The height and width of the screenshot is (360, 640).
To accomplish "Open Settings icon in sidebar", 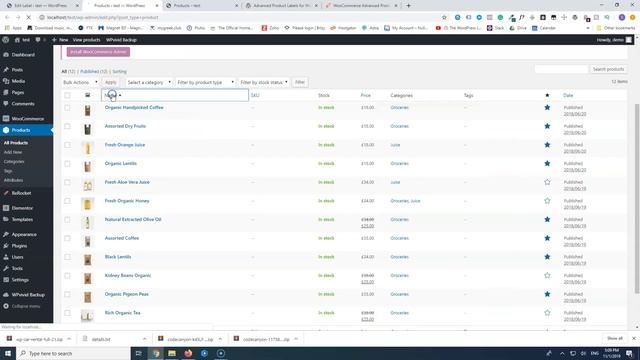I will pyautogui.click(x=6, y=280).
